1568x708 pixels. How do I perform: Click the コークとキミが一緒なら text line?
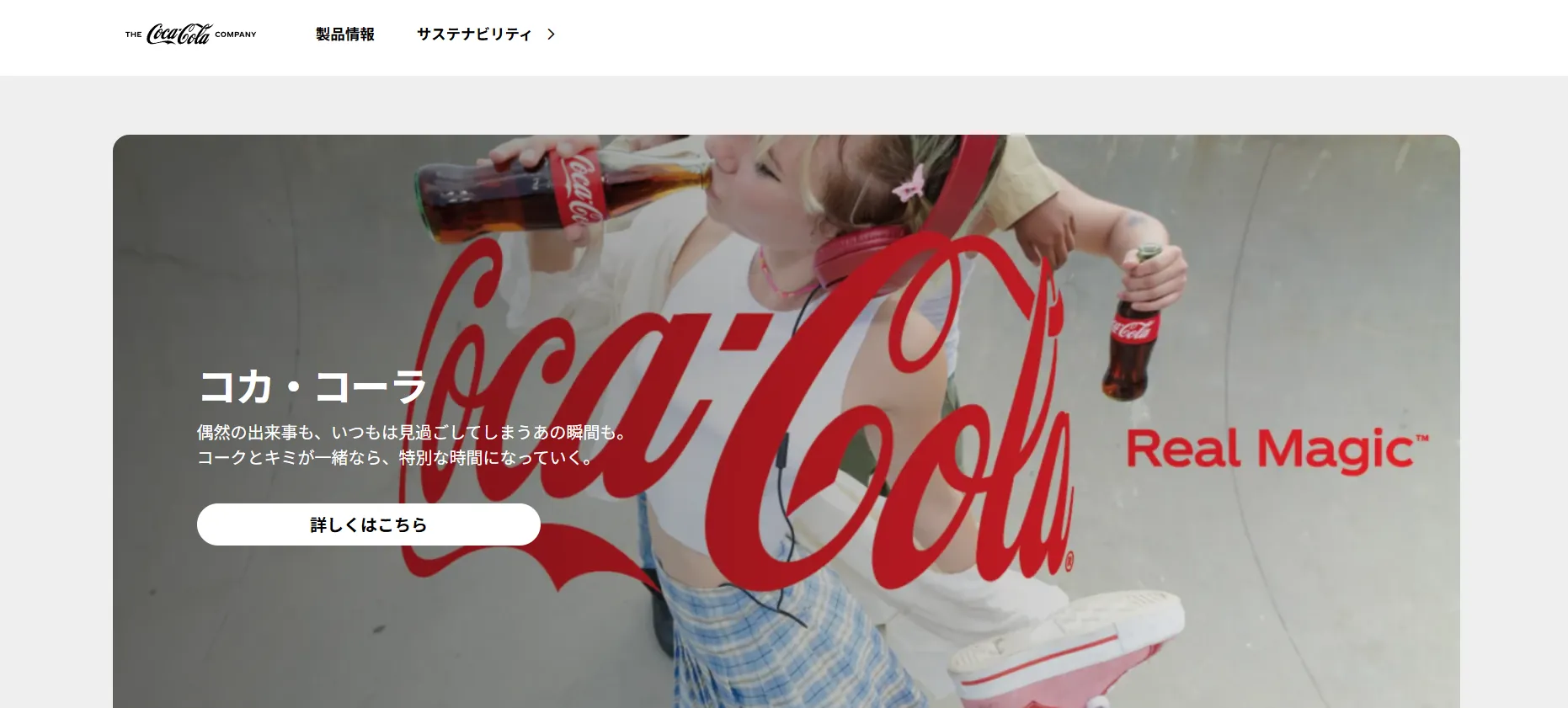click(397, 458)
